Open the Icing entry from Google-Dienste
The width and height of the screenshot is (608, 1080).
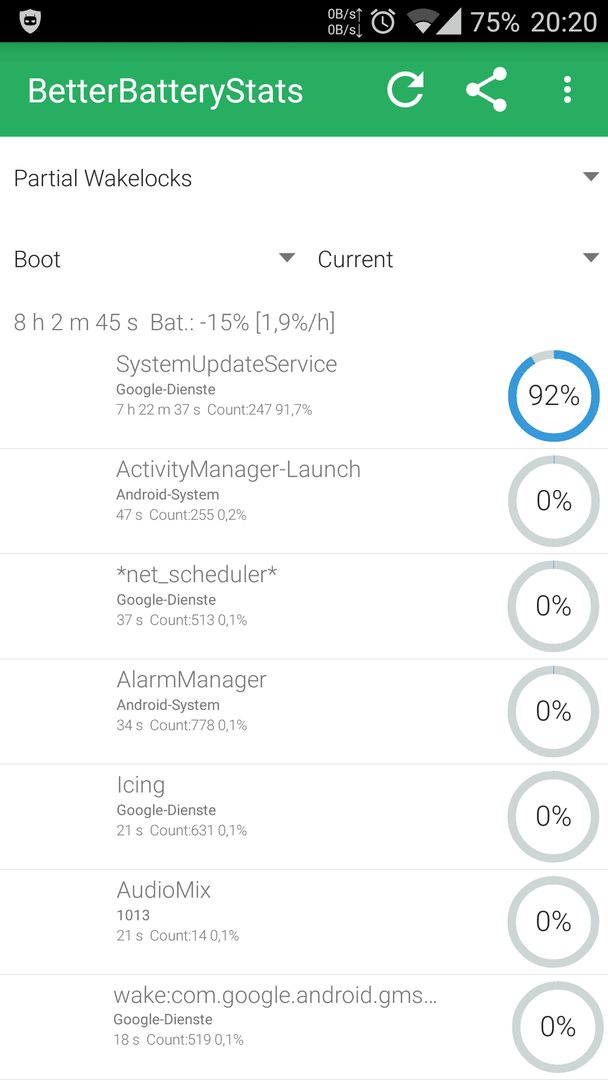pos(304,817)
